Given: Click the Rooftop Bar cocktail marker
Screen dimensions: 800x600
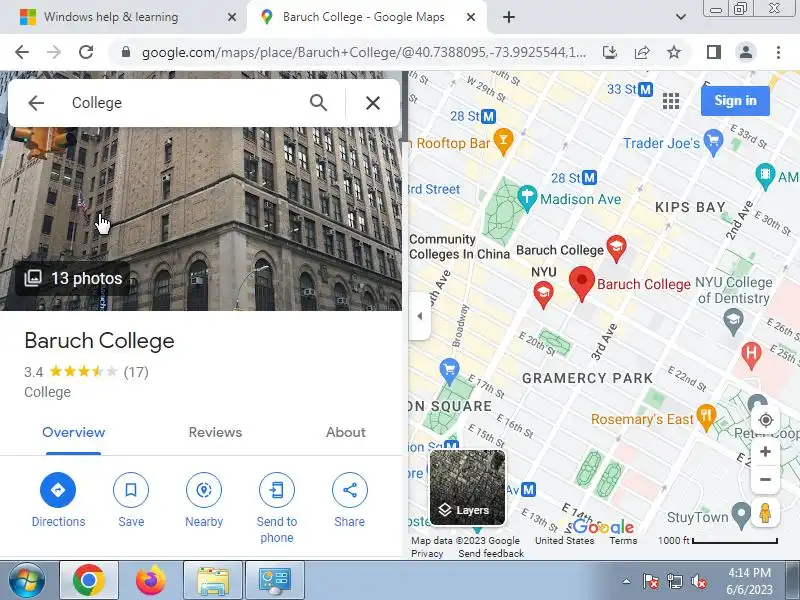Looking at the screenshot, I should pos(503,142).
